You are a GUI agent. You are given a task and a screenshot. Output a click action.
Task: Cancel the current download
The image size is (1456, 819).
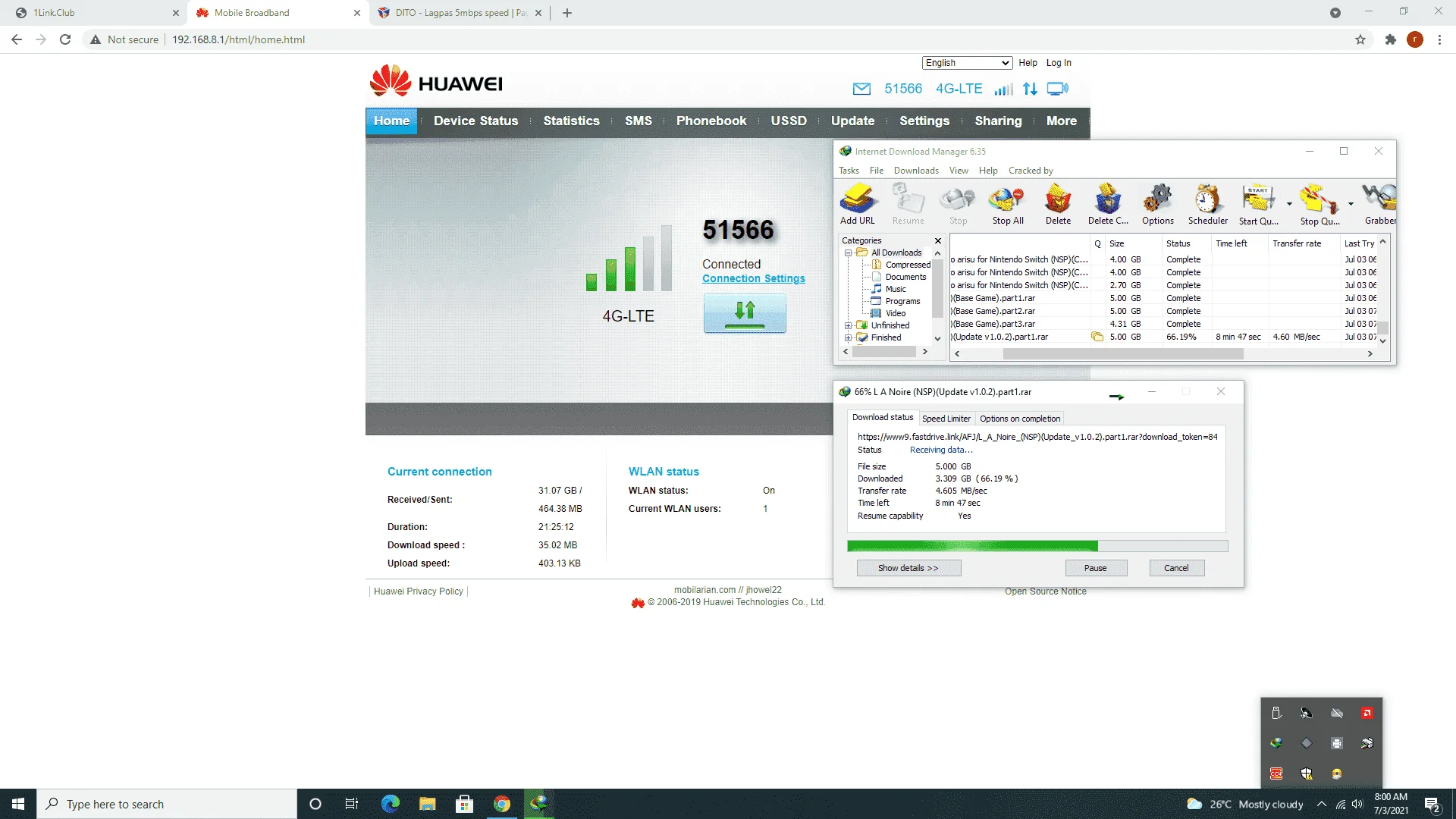1177,568
